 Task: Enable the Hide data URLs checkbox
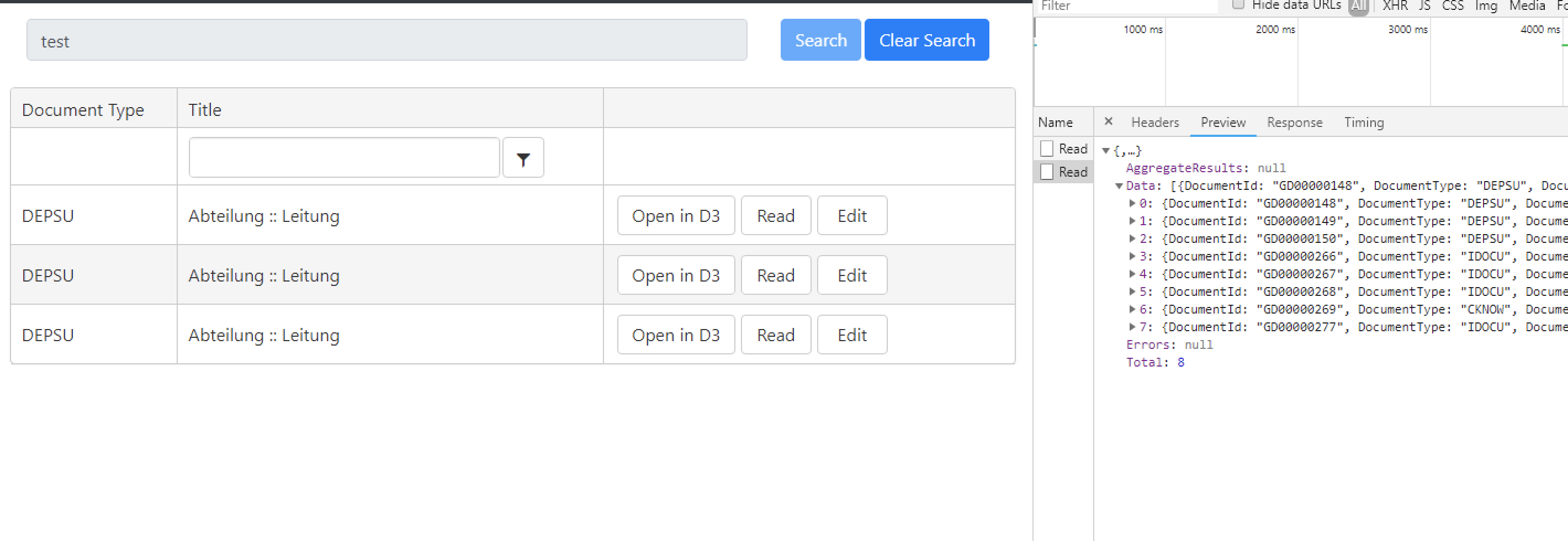[1237, 5]
